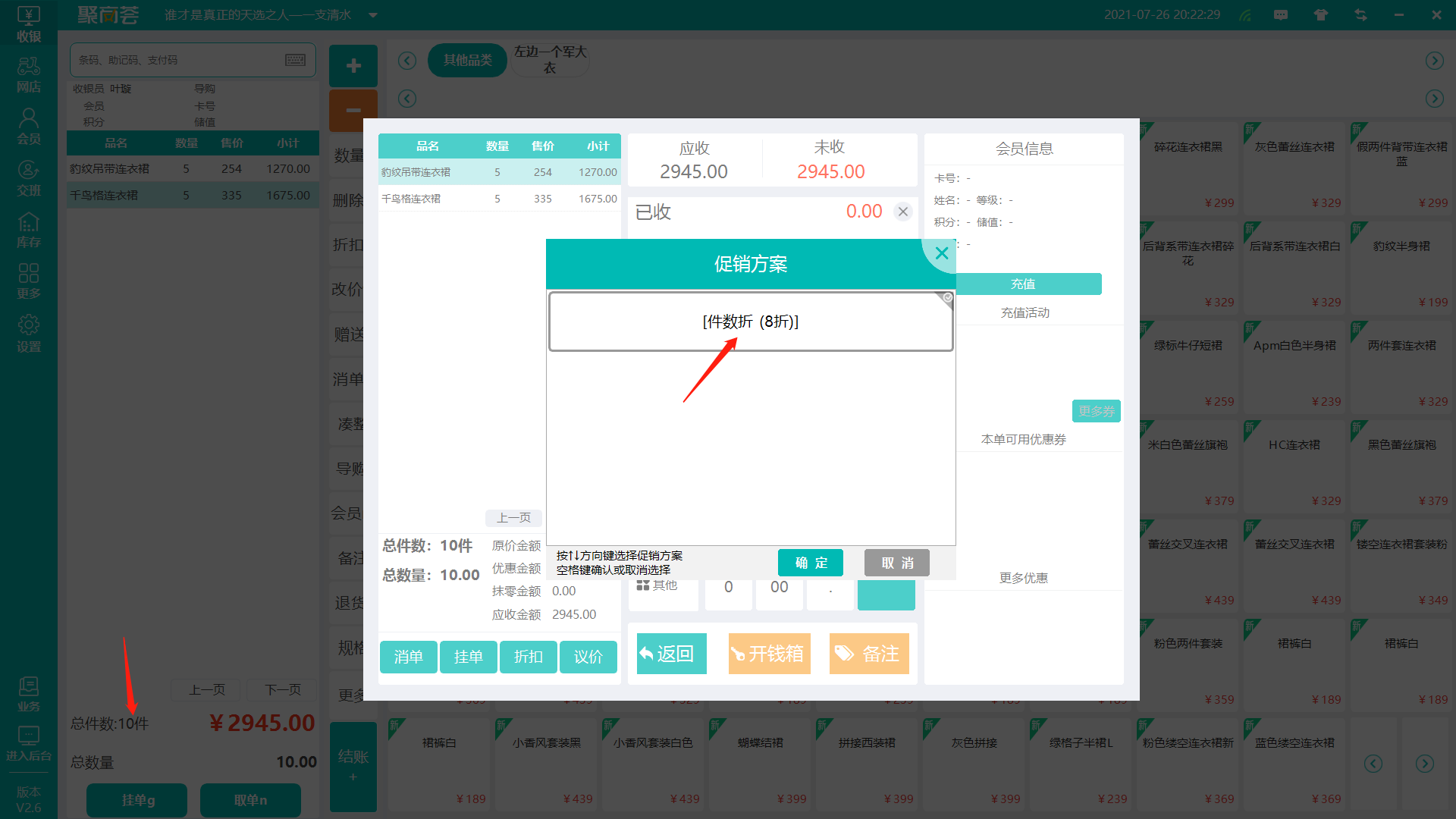The image size is (1456, 819).
Task: Open the skin theme shirt icon
Action: click(x=1321, y=15)
